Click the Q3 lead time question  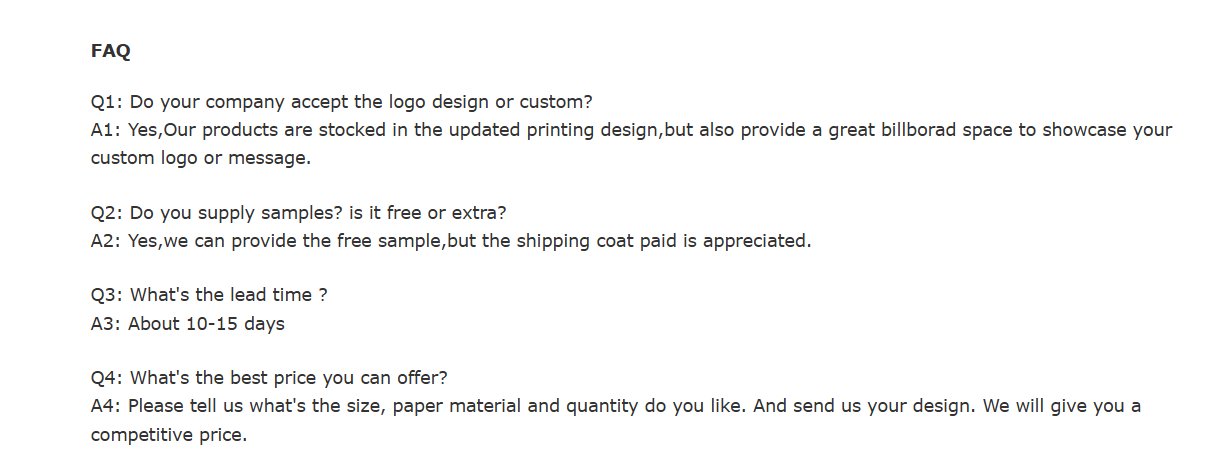tap(209, 296)
